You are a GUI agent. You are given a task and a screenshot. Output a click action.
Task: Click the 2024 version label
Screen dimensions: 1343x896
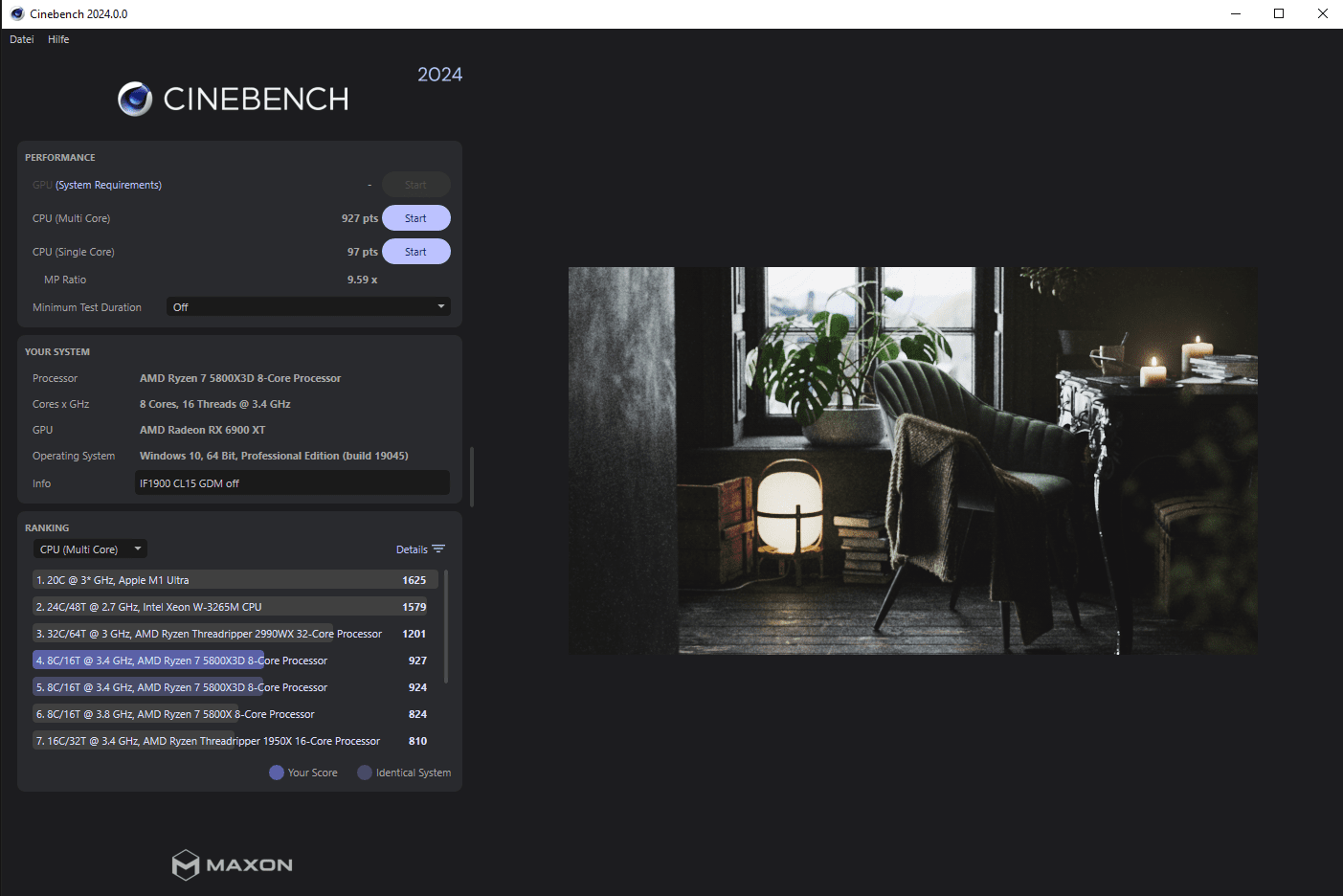click(439, 75)
